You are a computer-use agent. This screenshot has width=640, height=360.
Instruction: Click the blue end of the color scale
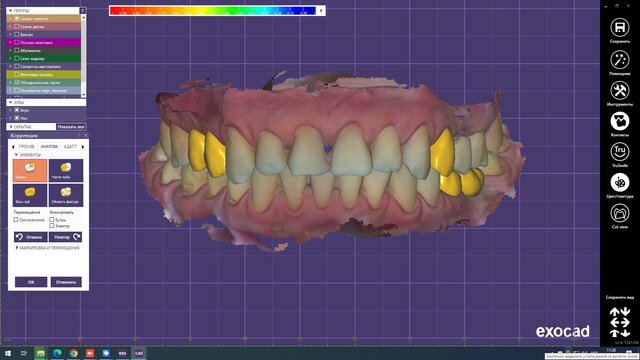point(309,11)
